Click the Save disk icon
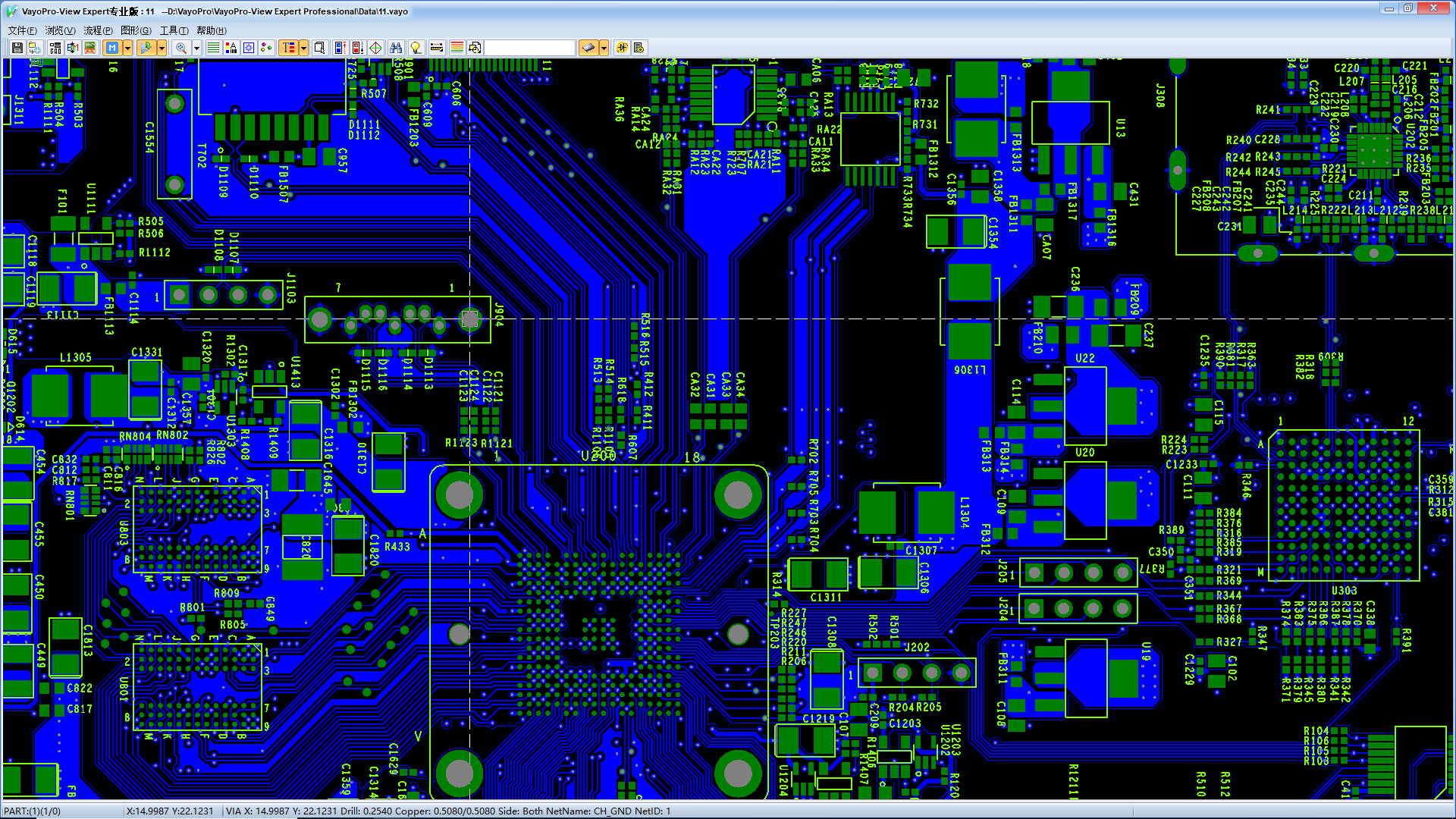 [17, 48]
